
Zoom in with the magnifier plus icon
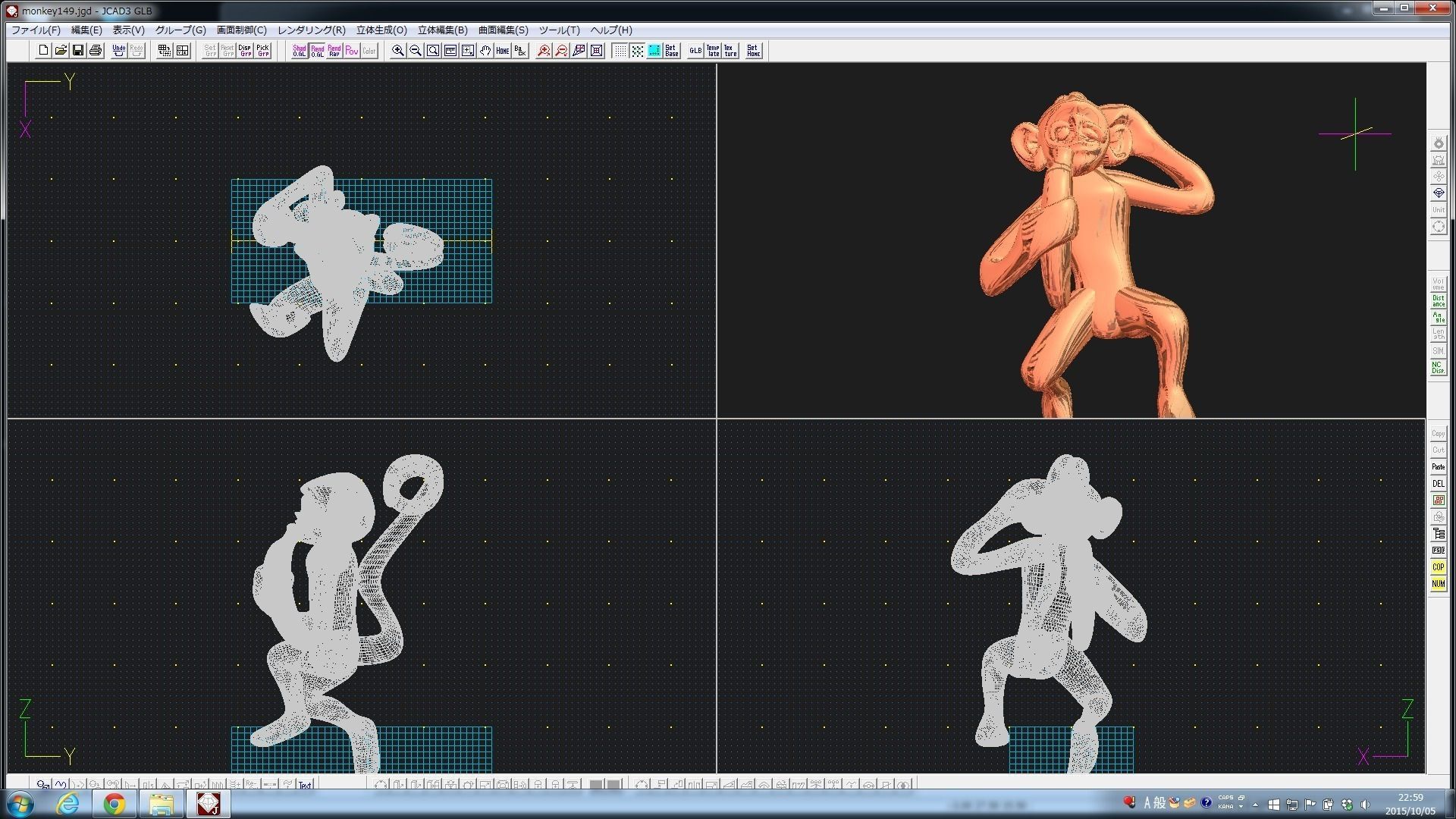(x=398, y=51)
